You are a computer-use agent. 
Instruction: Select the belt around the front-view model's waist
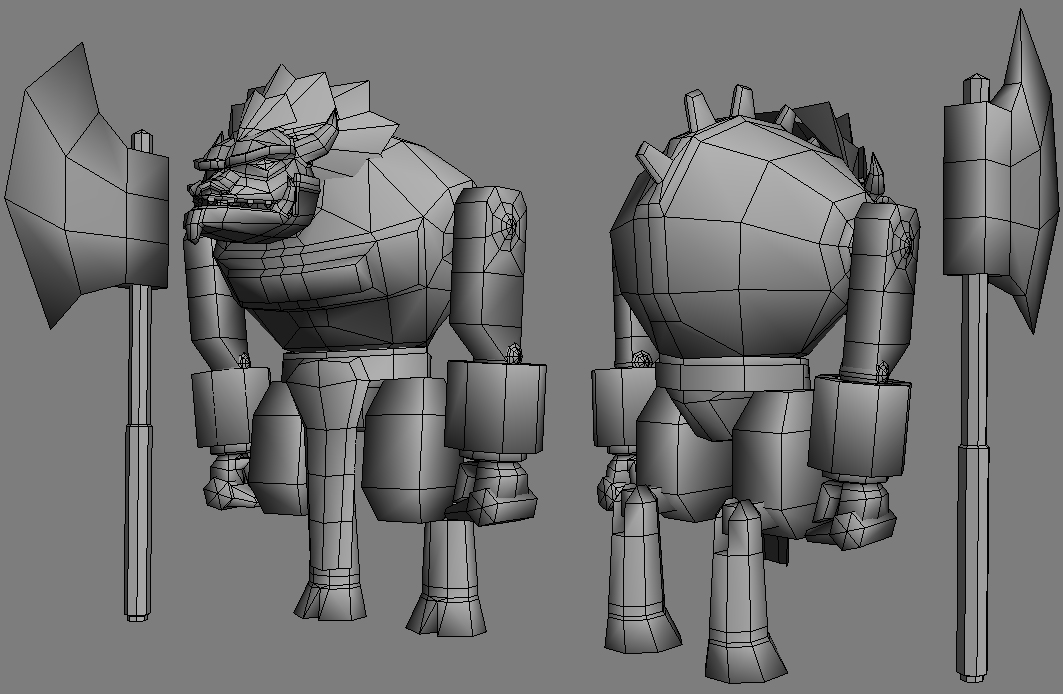click(355, 366)
